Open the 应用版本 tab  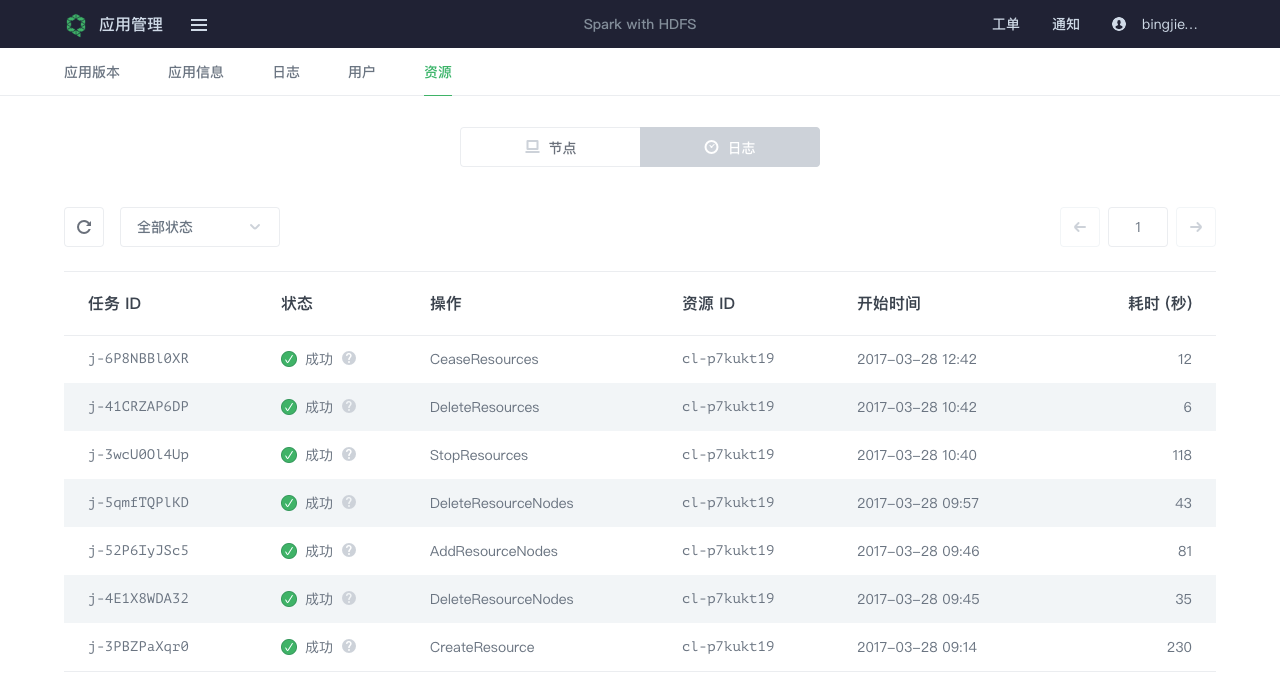point(92,72)
